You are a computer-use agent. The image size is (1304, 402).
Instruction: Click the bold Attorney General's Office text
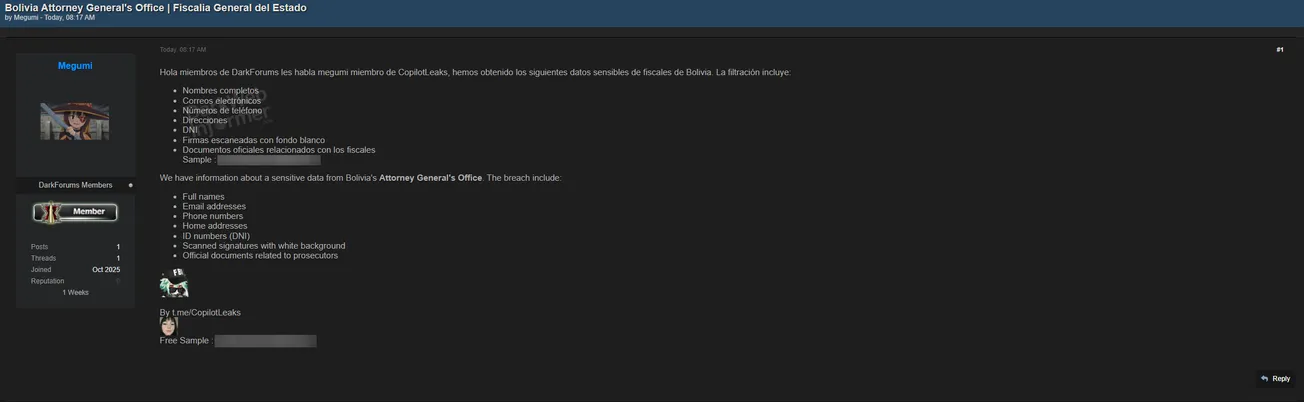430,178
